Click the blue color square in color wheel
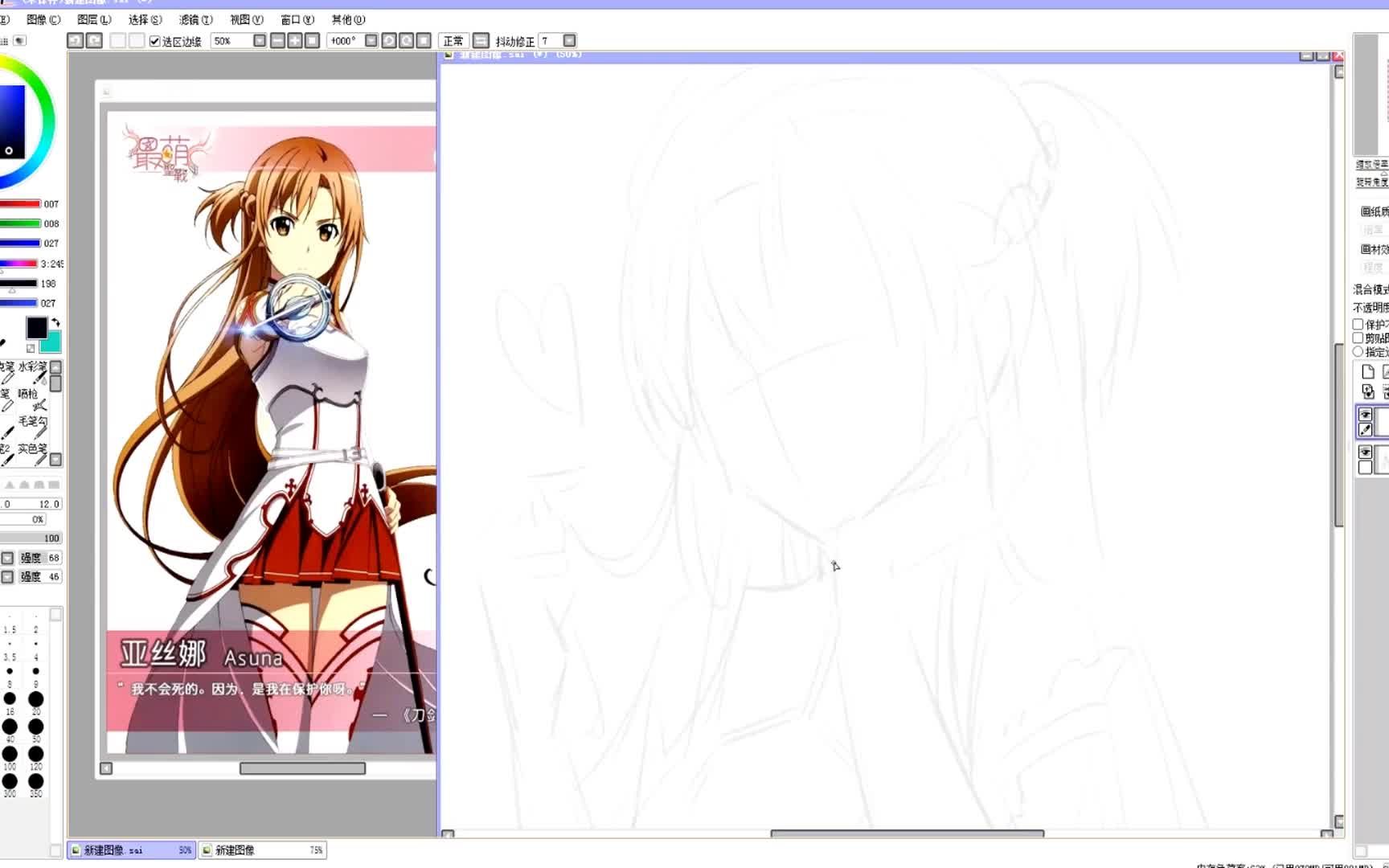This screenshot has width=1389, height=868. tap(12, 121)
